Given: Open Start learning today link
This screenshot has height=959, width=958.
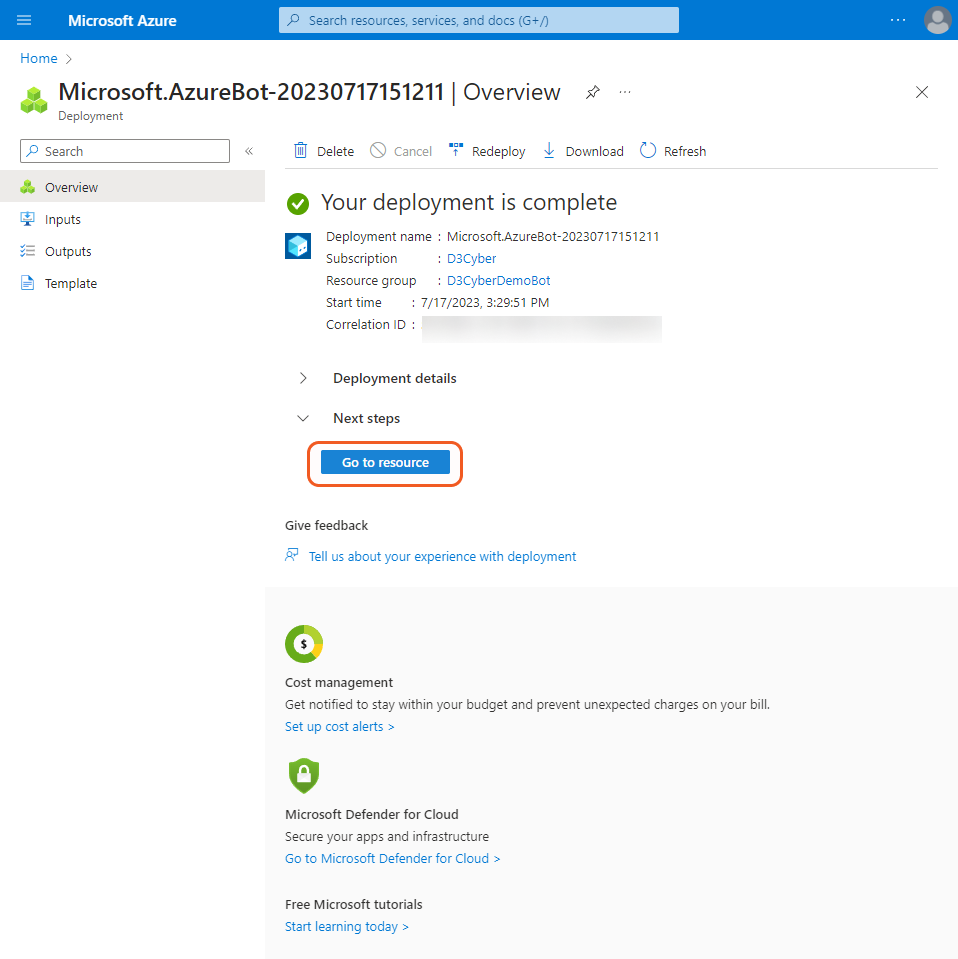Looking at the screenshot, I should pyautogui.click(x=347, y=927).
